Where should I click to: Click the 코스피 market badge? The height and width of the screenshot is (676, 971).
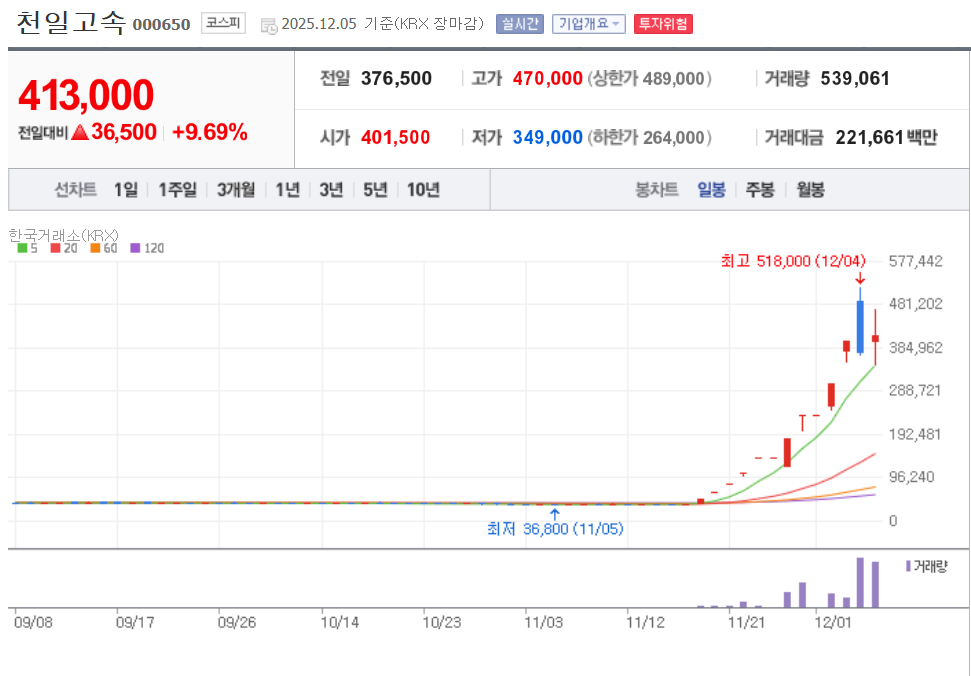click(x=224, y=24)
